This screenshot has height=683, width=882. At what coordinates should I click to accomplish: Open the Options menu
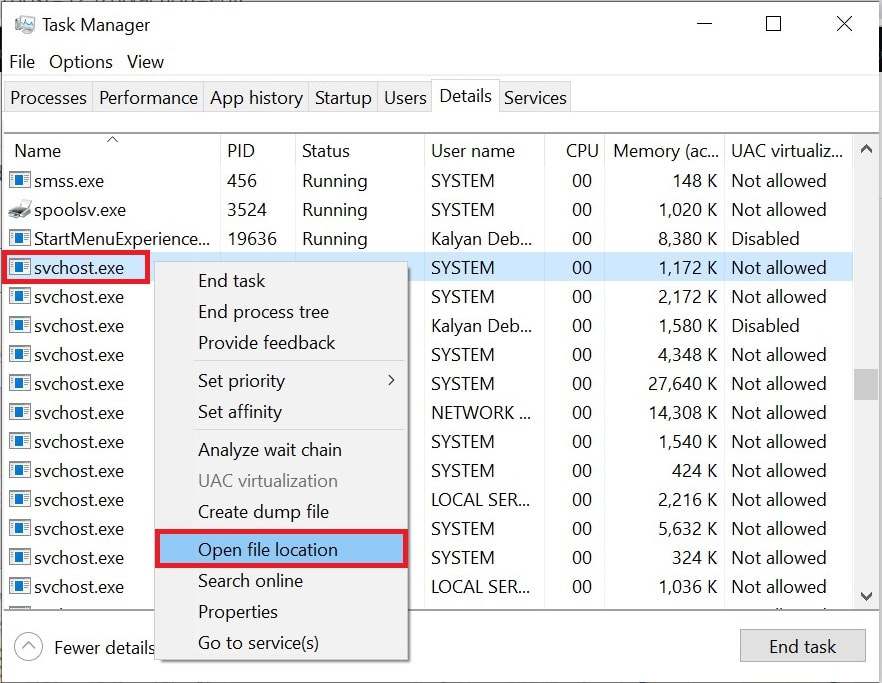point(81,61)
